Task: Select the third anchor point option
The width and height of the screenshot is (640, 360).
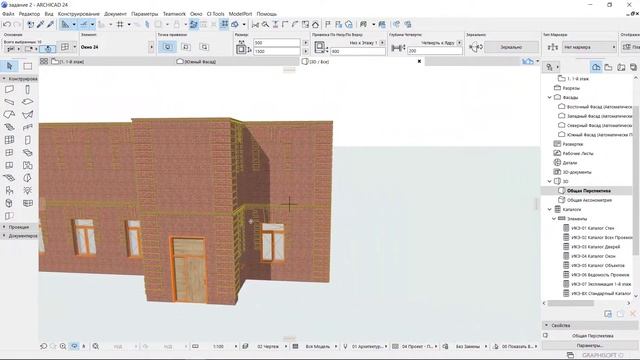Action: click(x=204, y=47)
